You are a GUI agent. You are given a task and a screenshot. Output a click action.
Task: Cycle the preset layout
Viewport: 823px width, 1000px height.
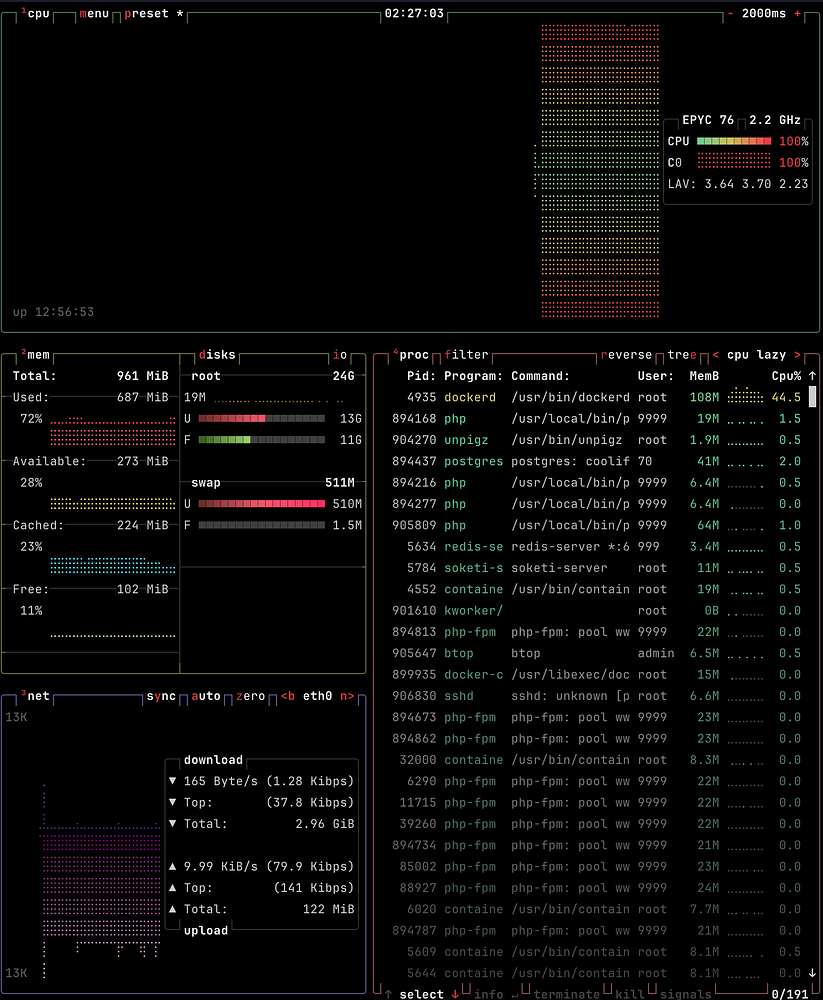(x=153, y=13)
